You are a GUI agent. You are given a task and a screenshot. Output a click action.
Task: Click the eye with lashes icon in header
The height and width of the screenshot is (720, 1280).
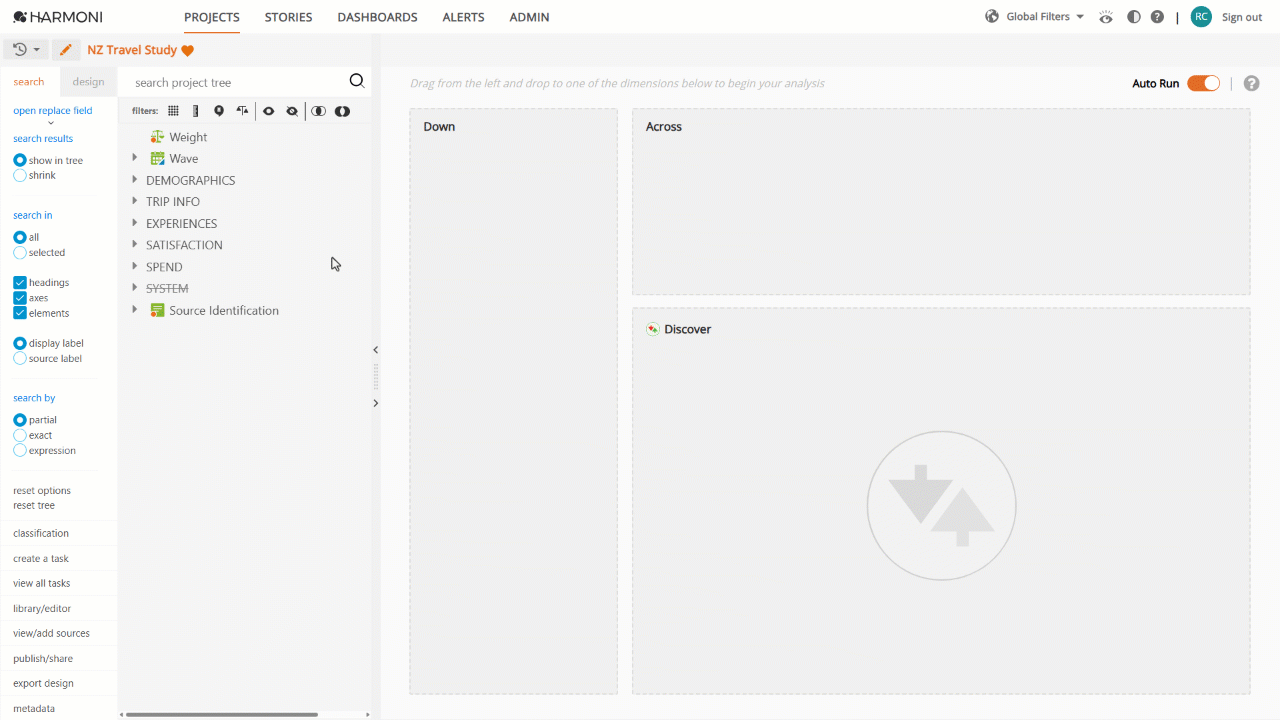click(x=1105, y=17)
